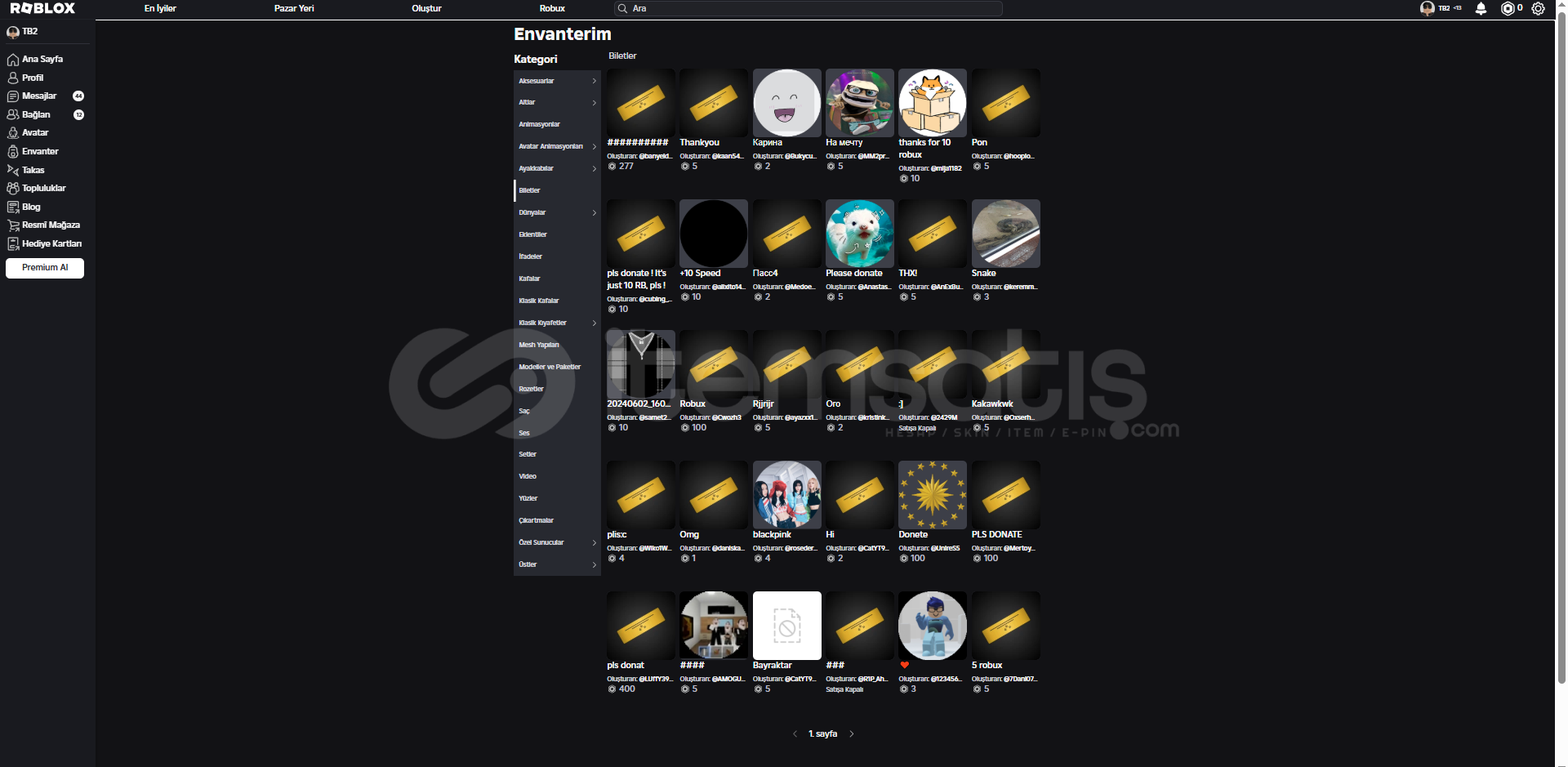Screen dimensions: 1568x767
Task: Select the Yüzler category
Action: coord(557,498)
